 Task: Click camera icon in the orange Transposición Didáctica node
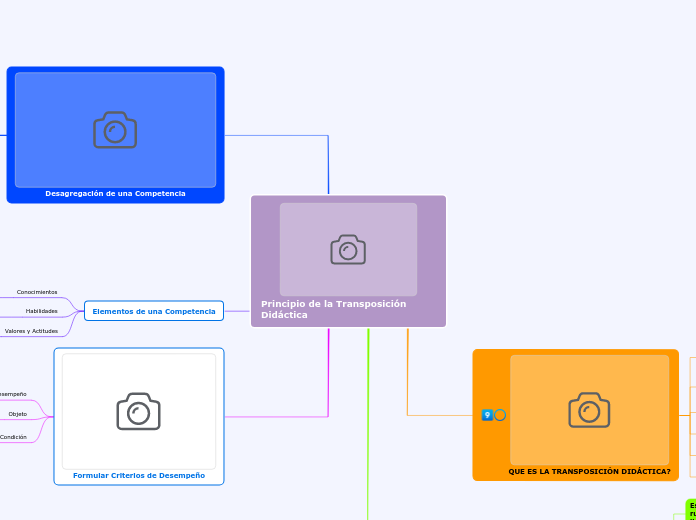pyautogui.click(x=589, y=410)
